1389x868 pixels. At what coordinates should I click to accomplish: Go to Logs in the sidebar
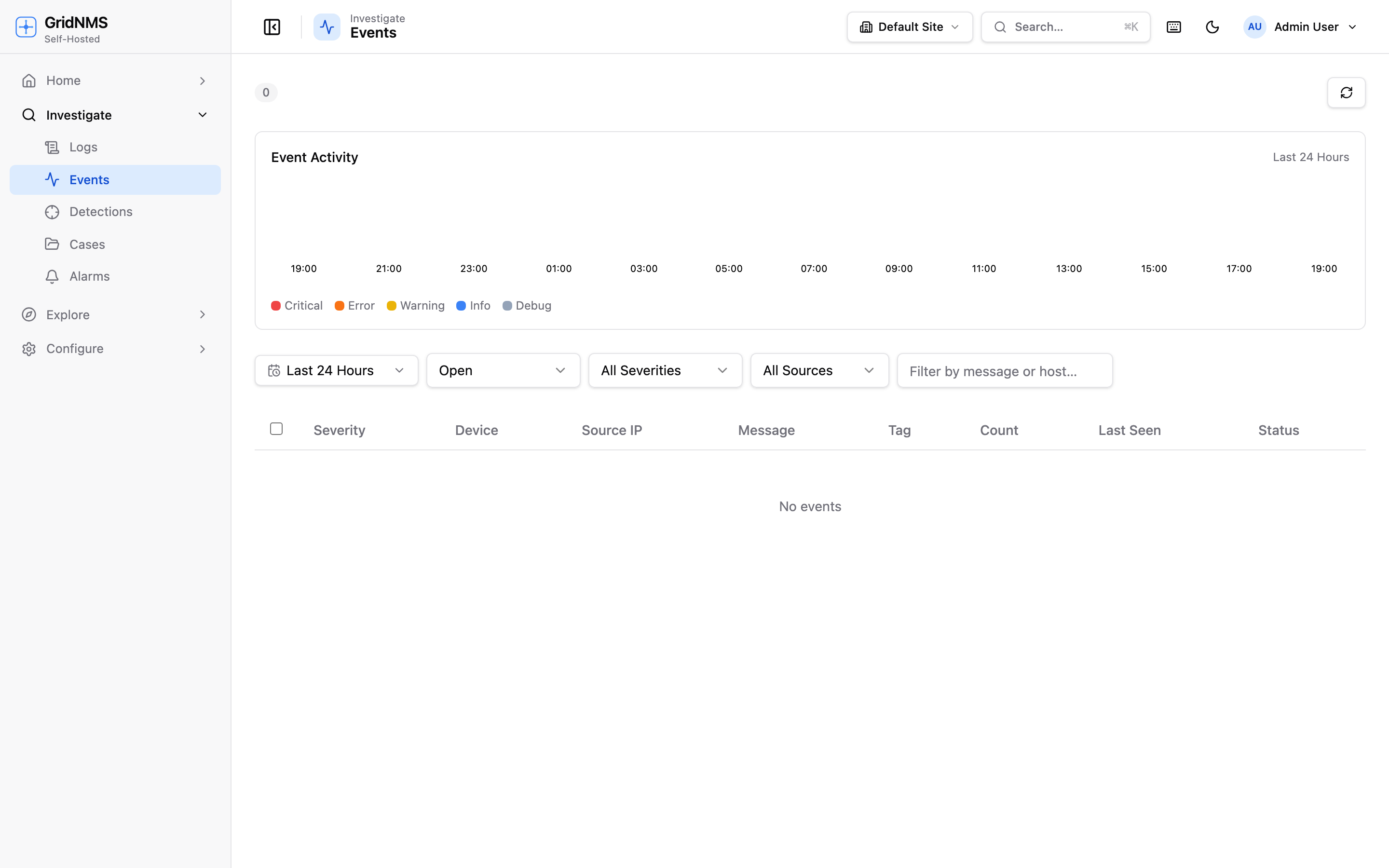[83, 148]
